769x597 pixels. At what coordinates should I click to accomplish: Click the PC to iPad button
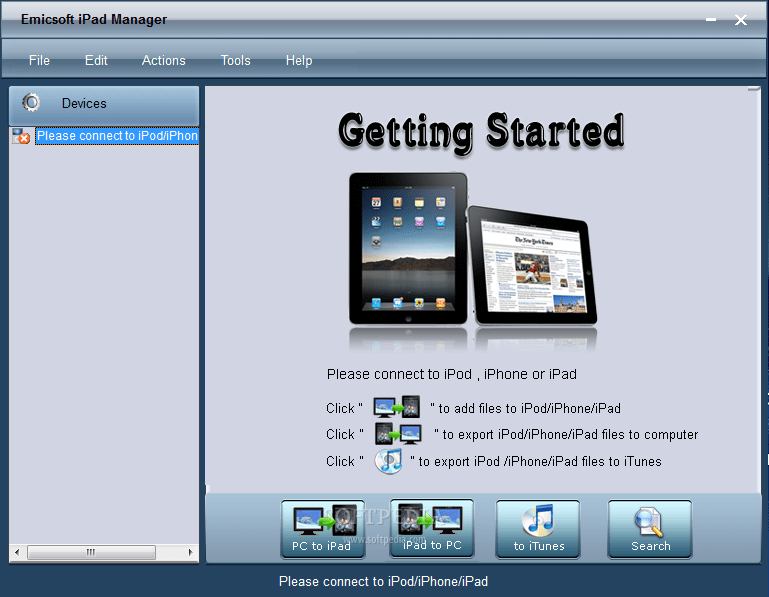point(323,529)
